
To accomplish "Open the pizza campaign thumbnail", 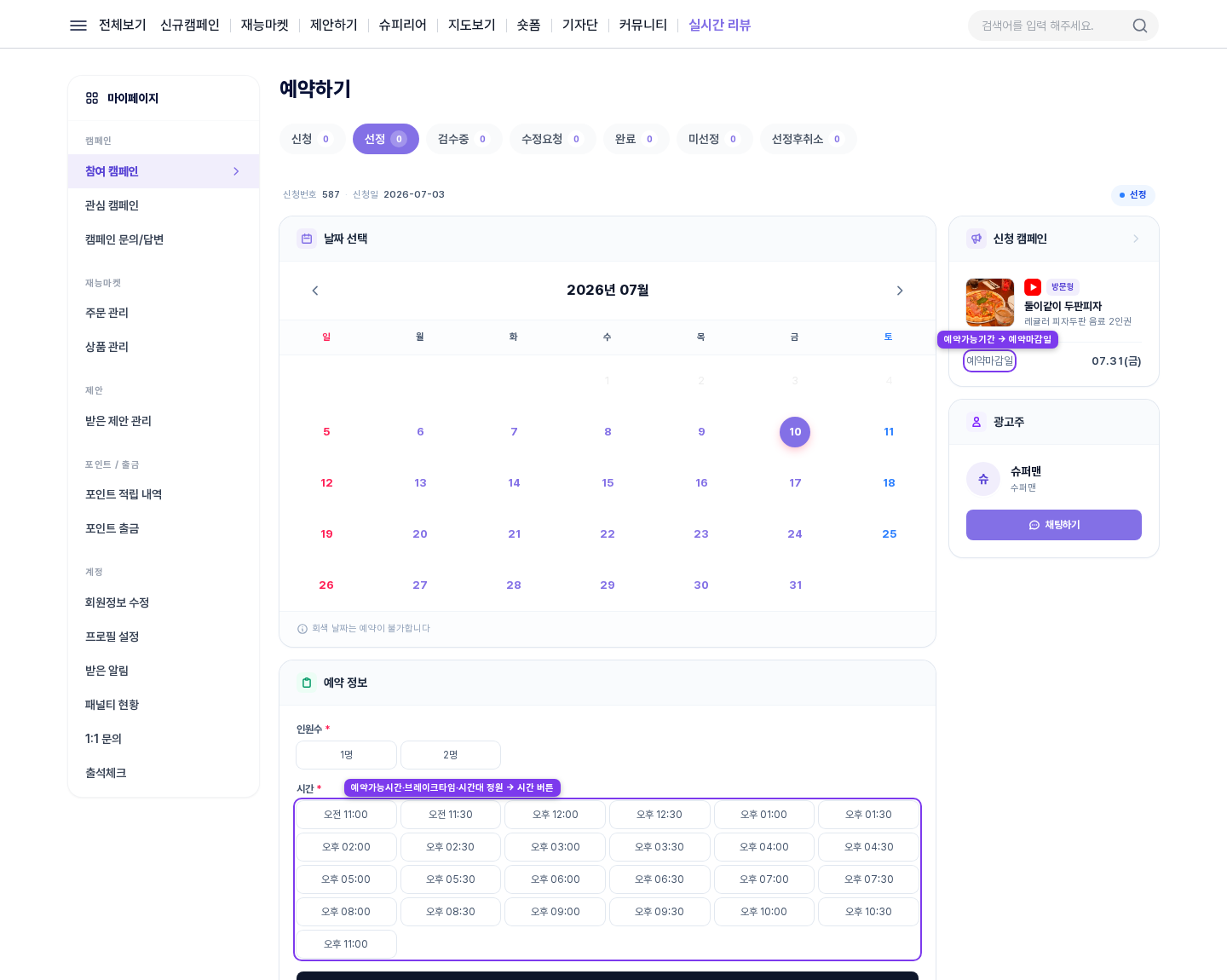I will click(x=990, y=303).
